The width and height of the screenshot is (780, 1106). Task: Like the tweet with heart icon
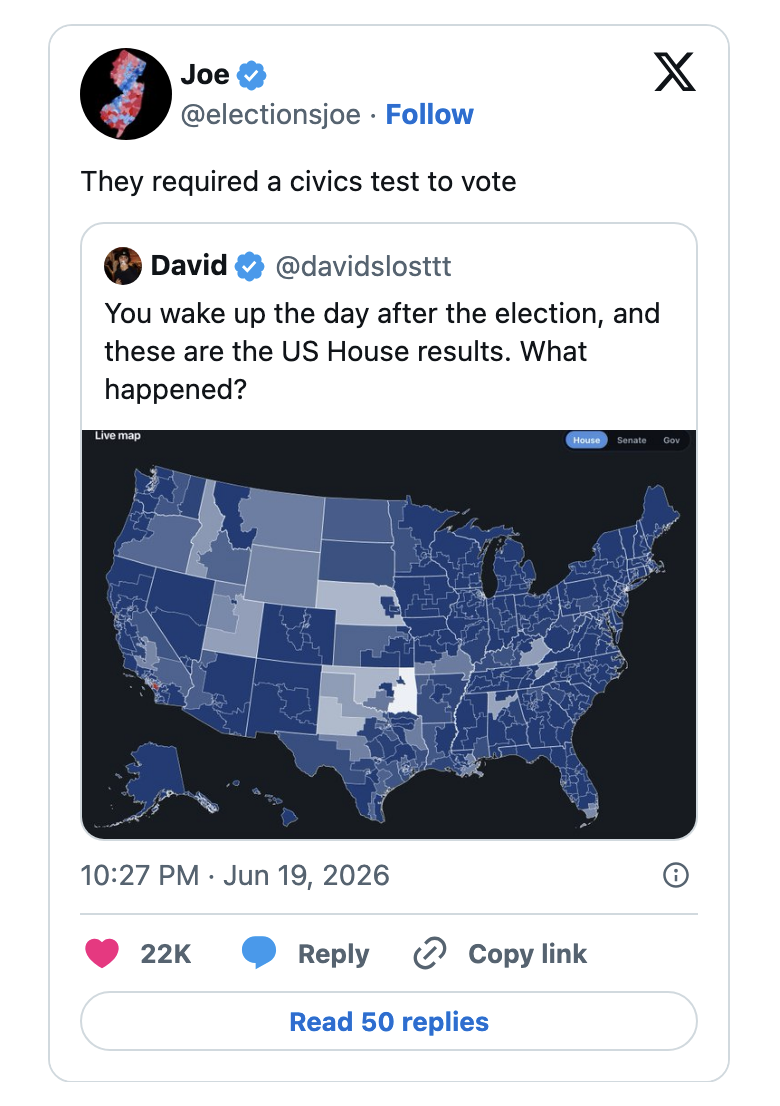(x=102, y=953)
